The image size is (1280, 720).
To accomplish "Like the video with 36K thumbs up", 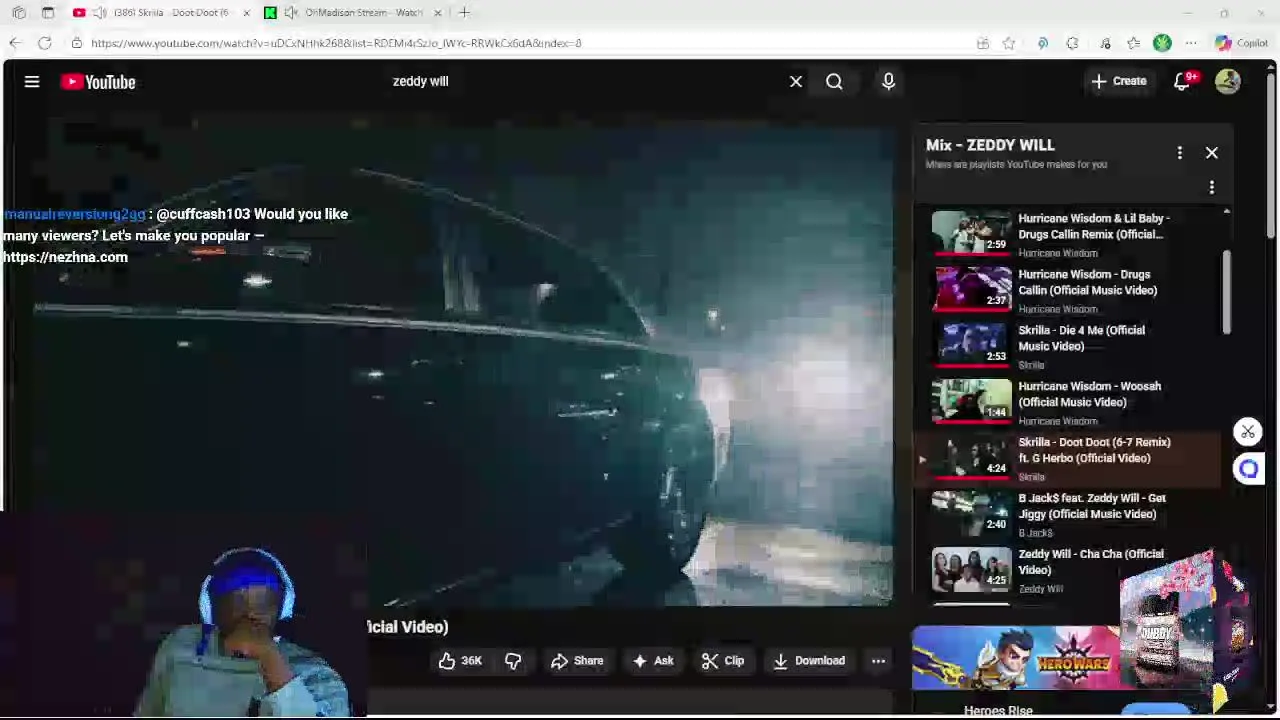I will point(460,661).
